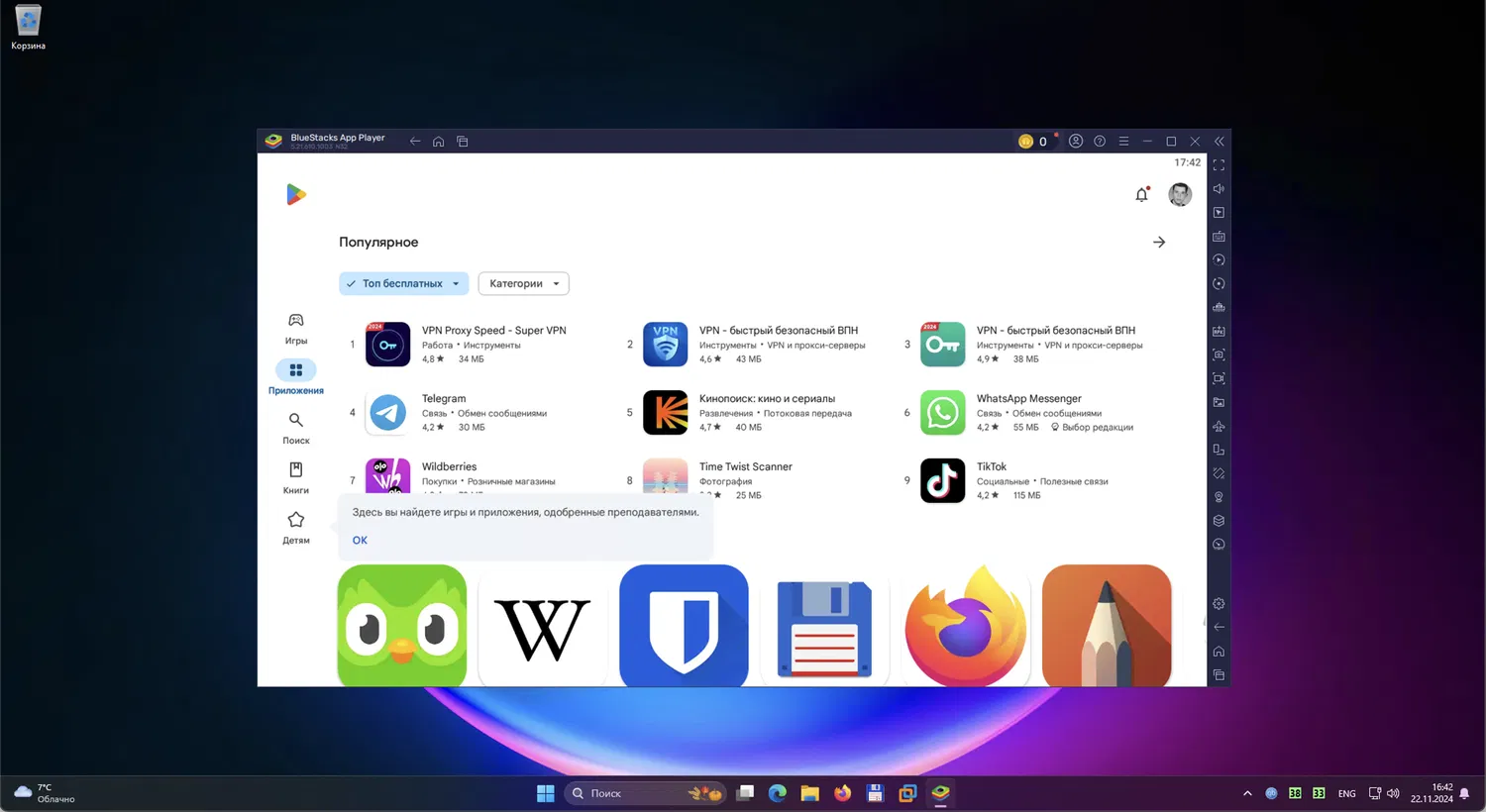This screenshot has height=812, width=1486.
Task: Open the BlueStacks hamburger menu
Action: [x=1123, y=142]
